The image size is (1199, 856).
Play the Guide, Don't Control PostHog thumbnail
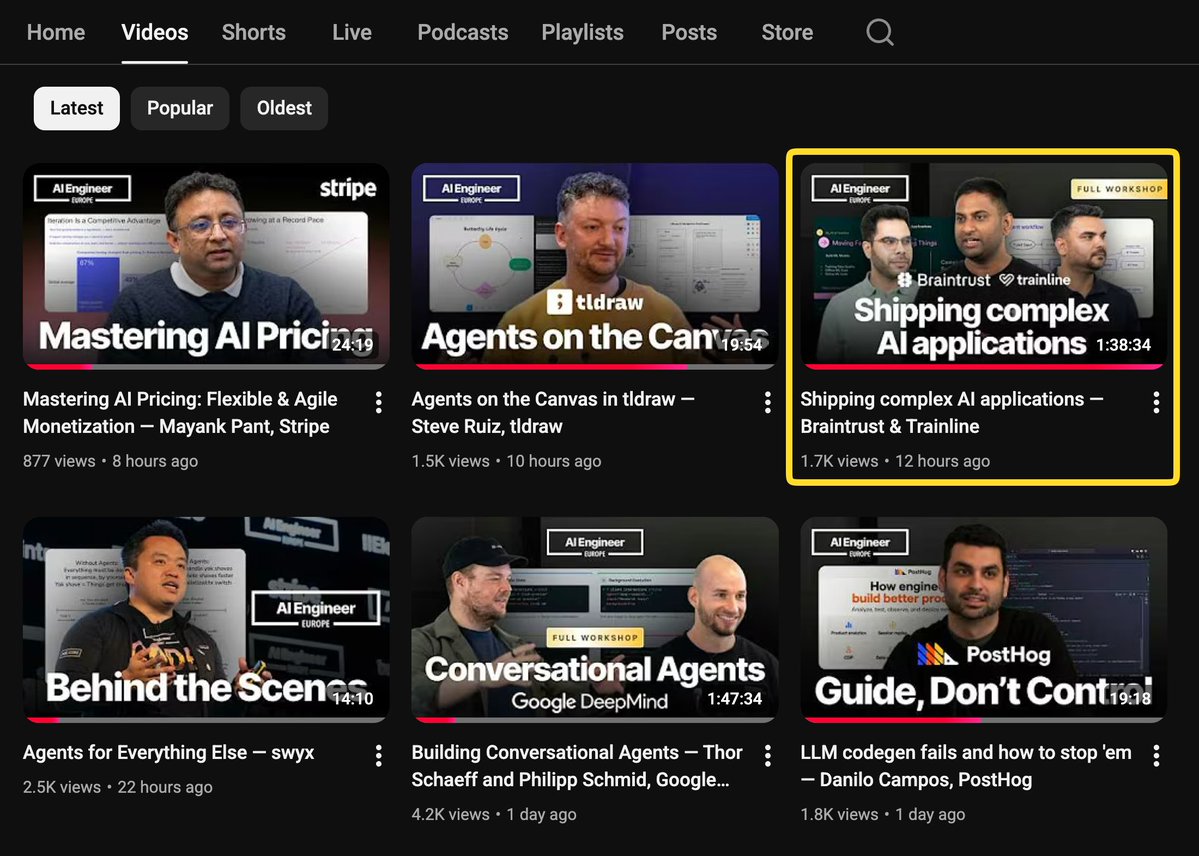(x=983, y=620)
